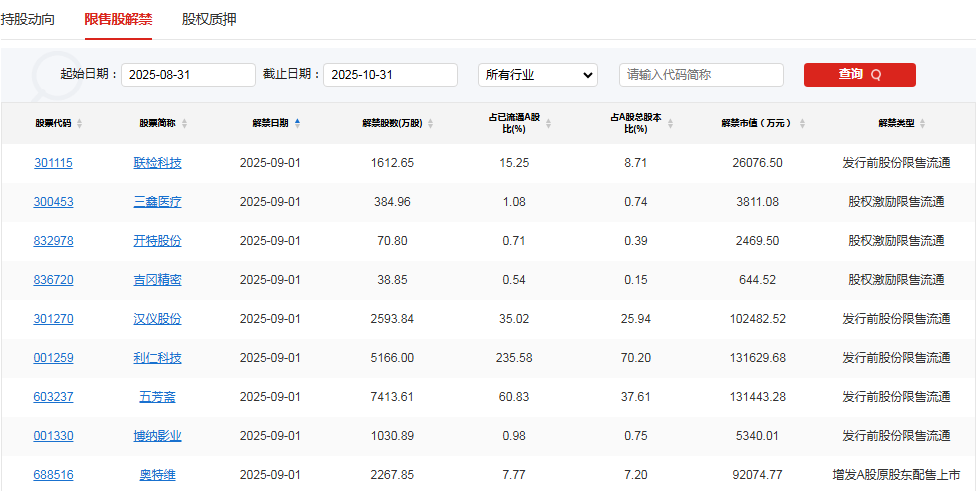Open stock name 奥特维 link
The image size is (980, 491).
click(158, 475)
